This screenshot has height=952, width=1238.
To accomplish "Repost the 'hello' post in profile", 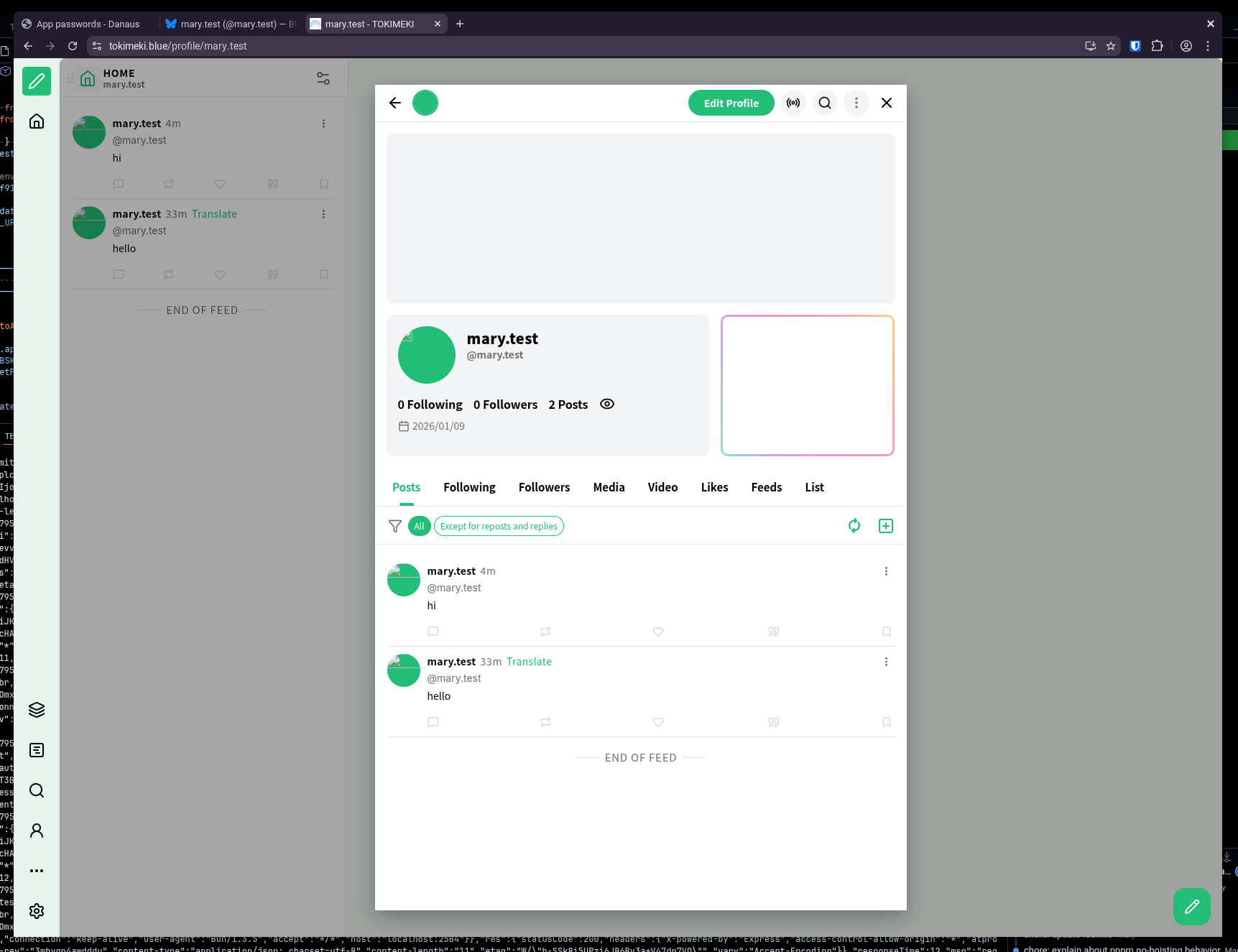I will 545,722.
